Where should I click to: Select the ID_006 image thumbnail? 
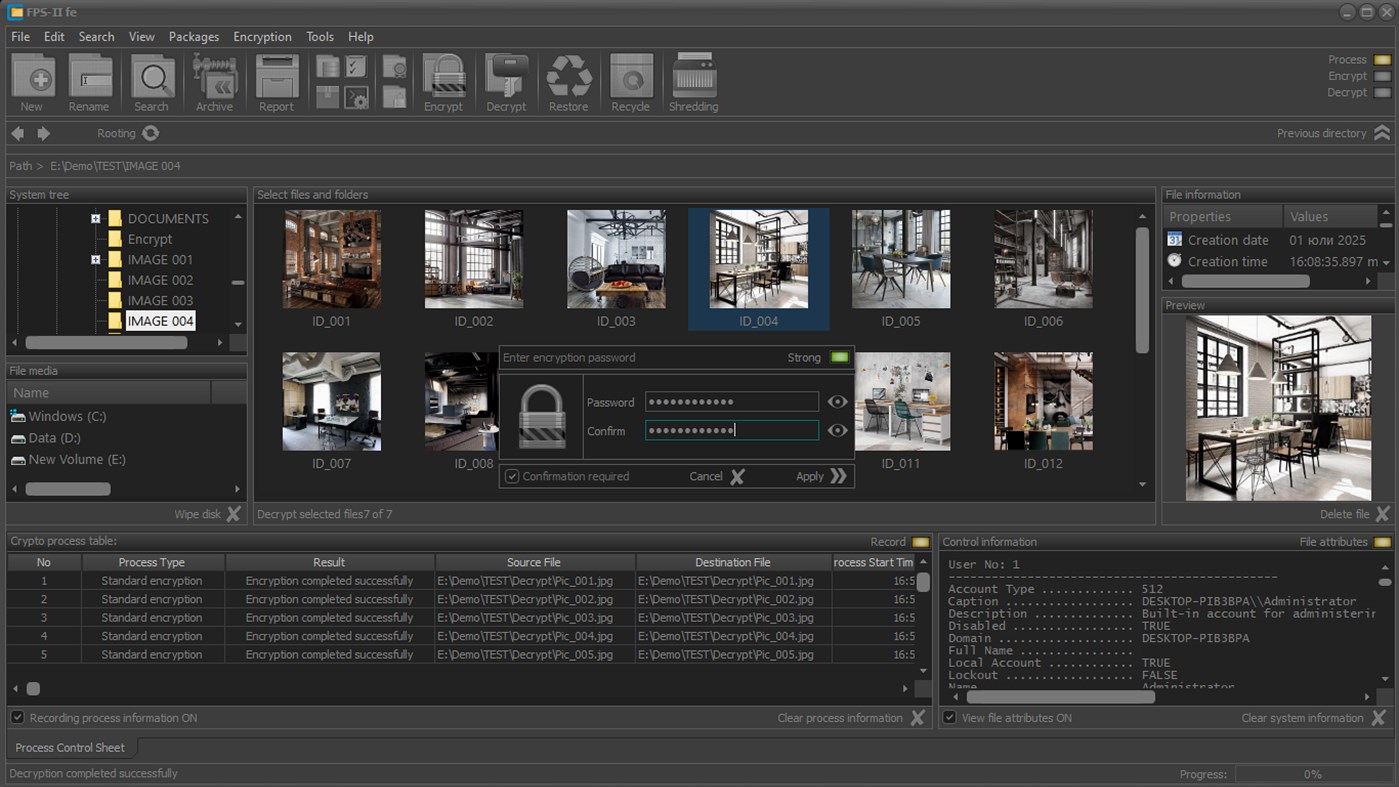coord(1043,260)
